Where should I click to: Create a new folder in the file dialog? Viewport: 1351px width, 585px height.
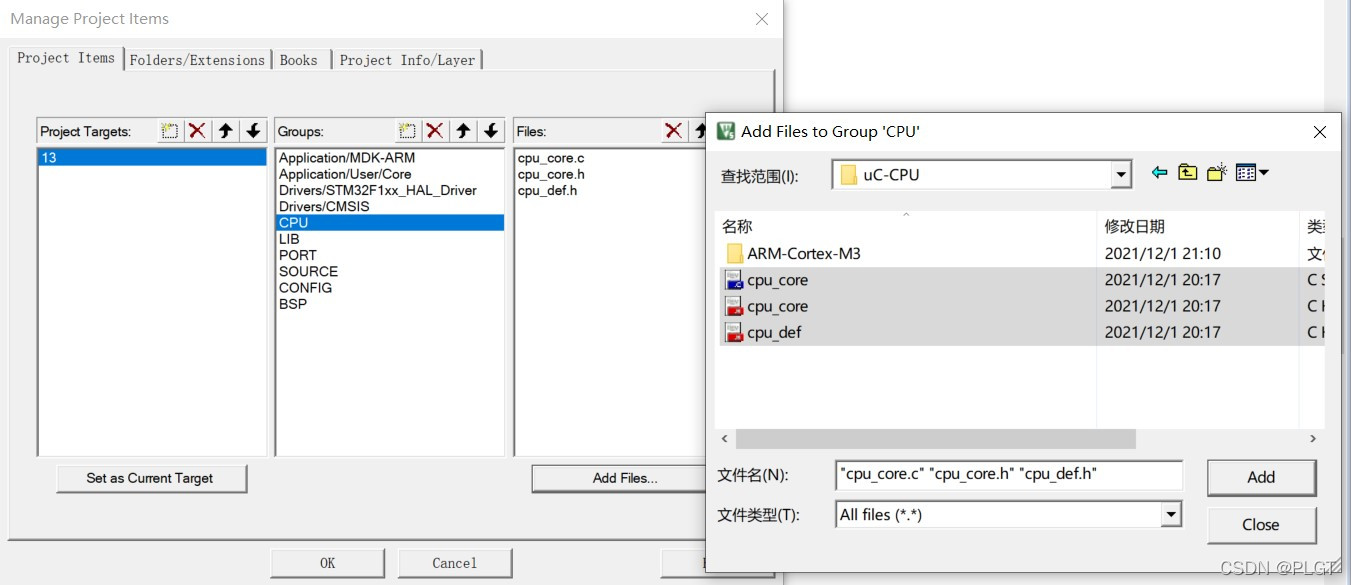pos(1214,171)
